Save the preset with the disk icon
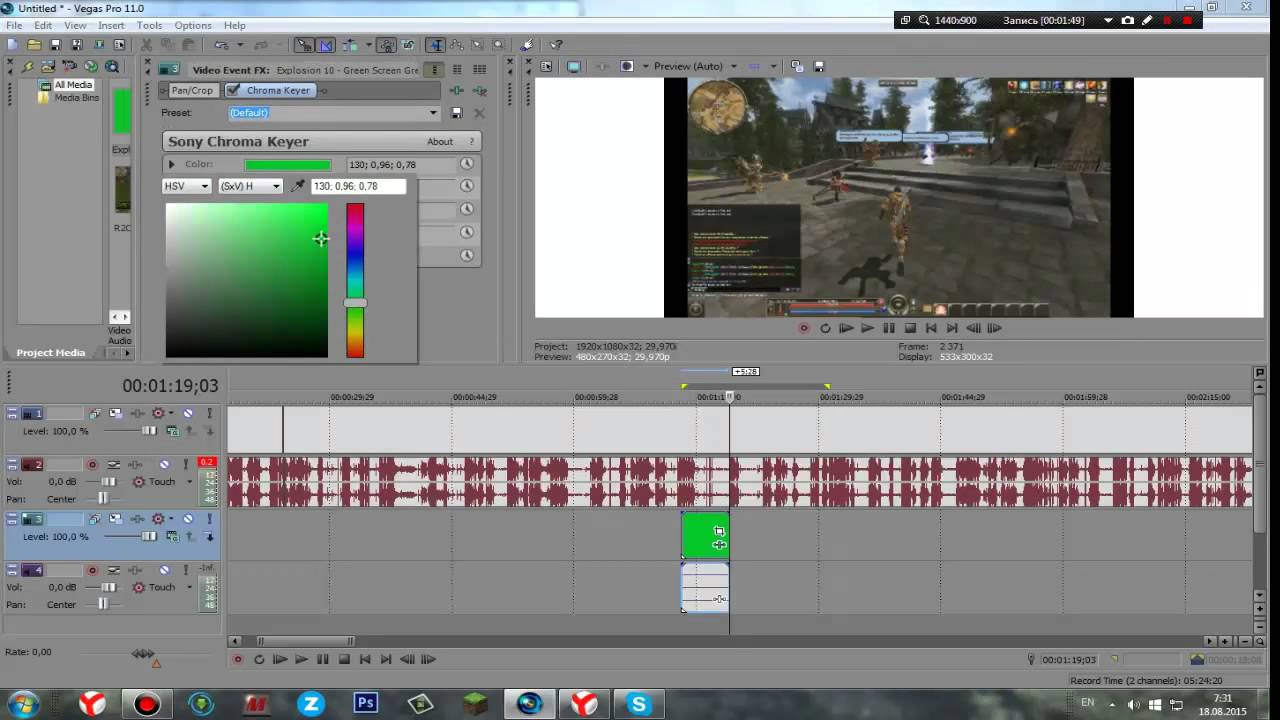 tap(457, 113)
